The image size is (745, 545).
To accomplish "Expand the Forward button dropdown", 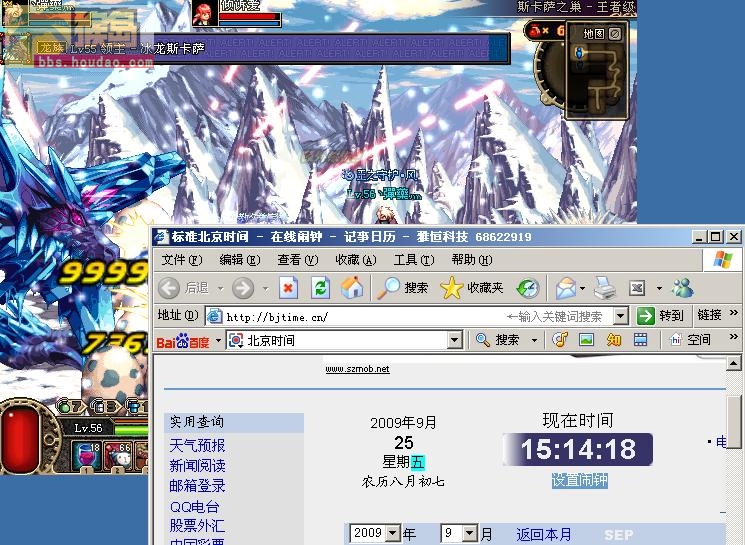I will pyautogui.click(x=265, y=288).
